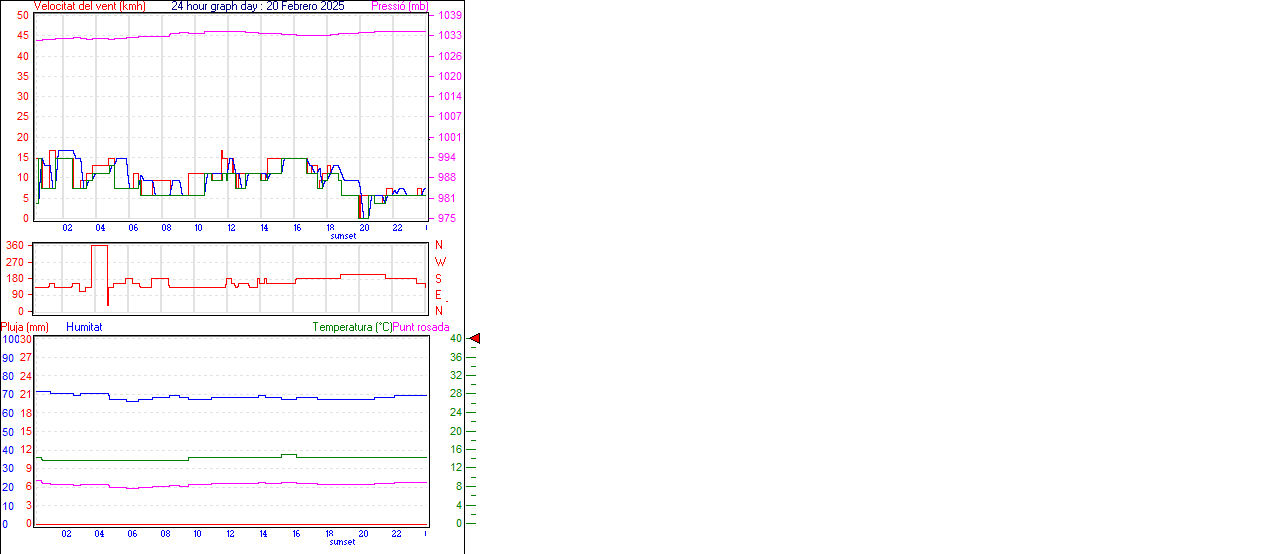Click the 'sunset' marker under bottom chart
1280x554 pixels.
[343, 542]
